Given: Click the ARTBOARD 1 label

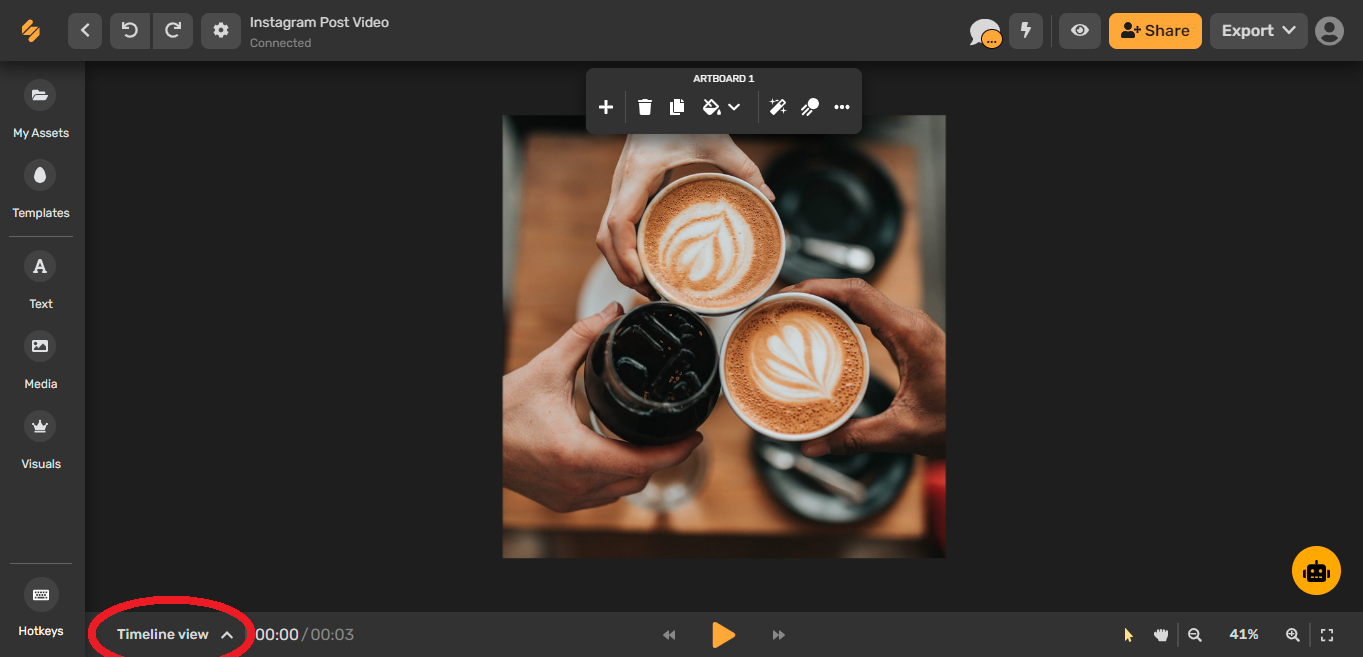Looking at the screenshot, I should tap(724, 79).
